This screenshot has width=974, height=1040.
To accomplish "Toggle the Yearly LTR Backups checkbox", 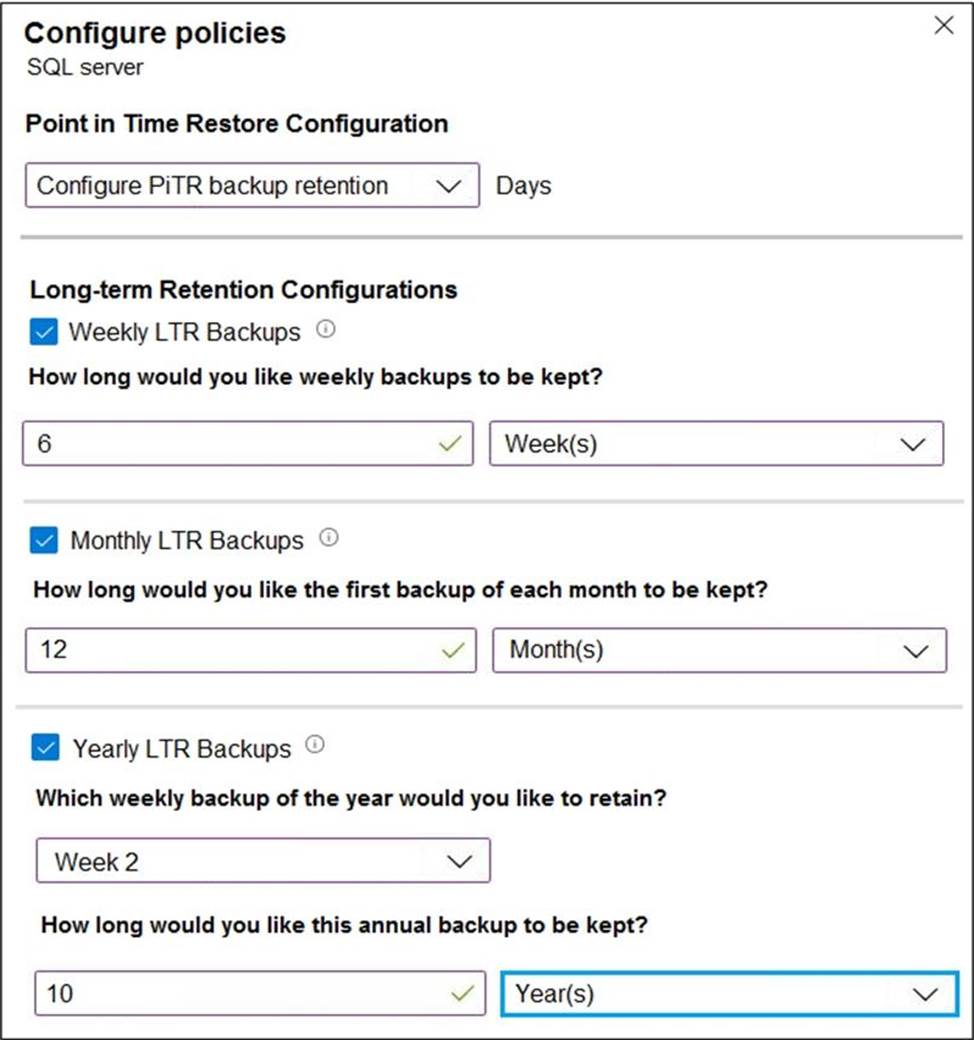I will coord(45,748).
